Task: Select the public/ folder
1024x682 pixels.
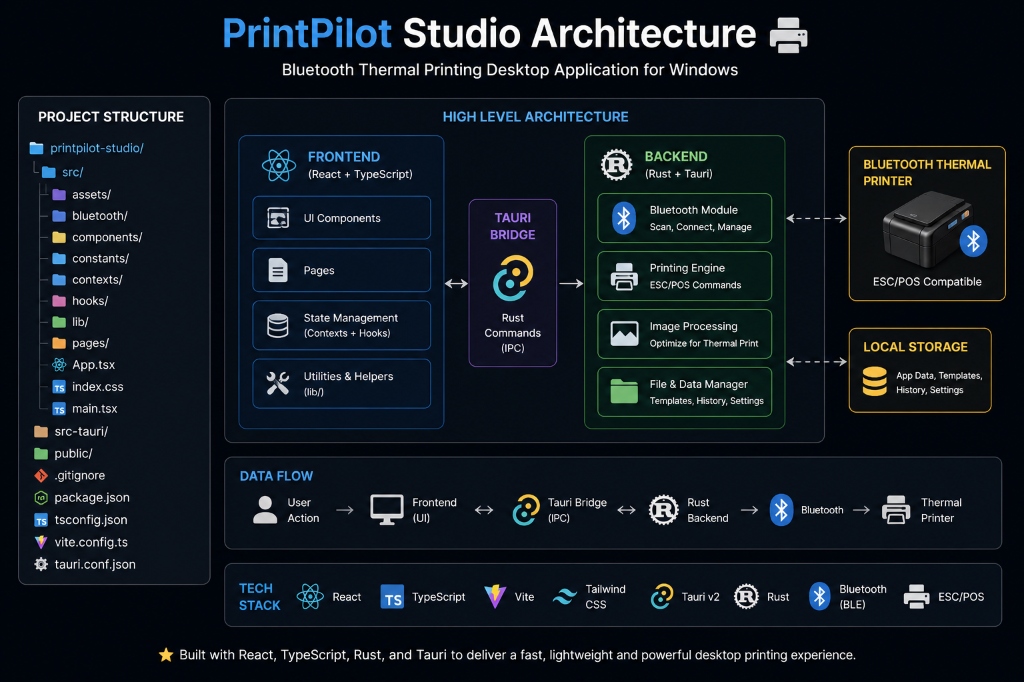Action: [63, 453]
